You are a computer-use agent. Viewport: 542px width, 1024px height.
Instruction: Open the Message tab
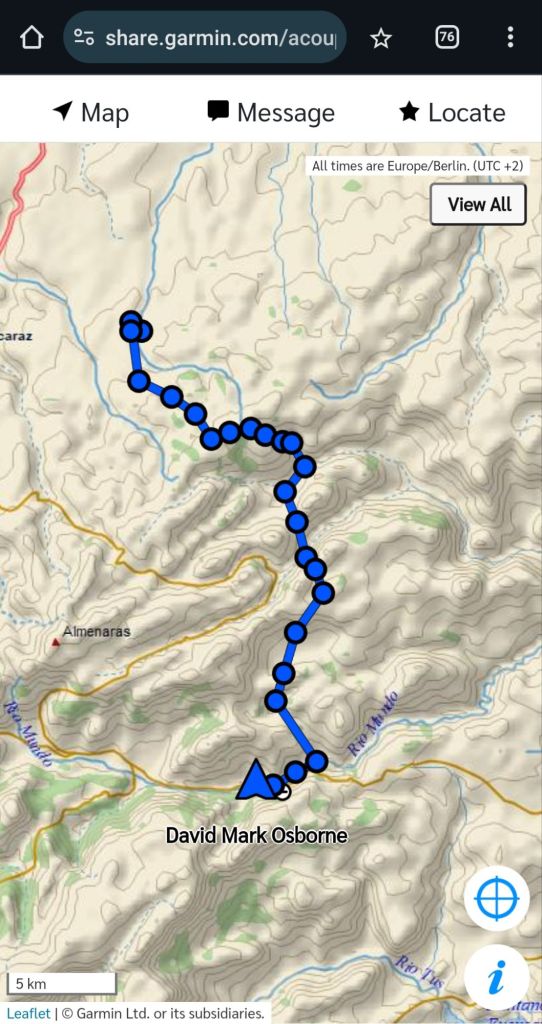271,112
